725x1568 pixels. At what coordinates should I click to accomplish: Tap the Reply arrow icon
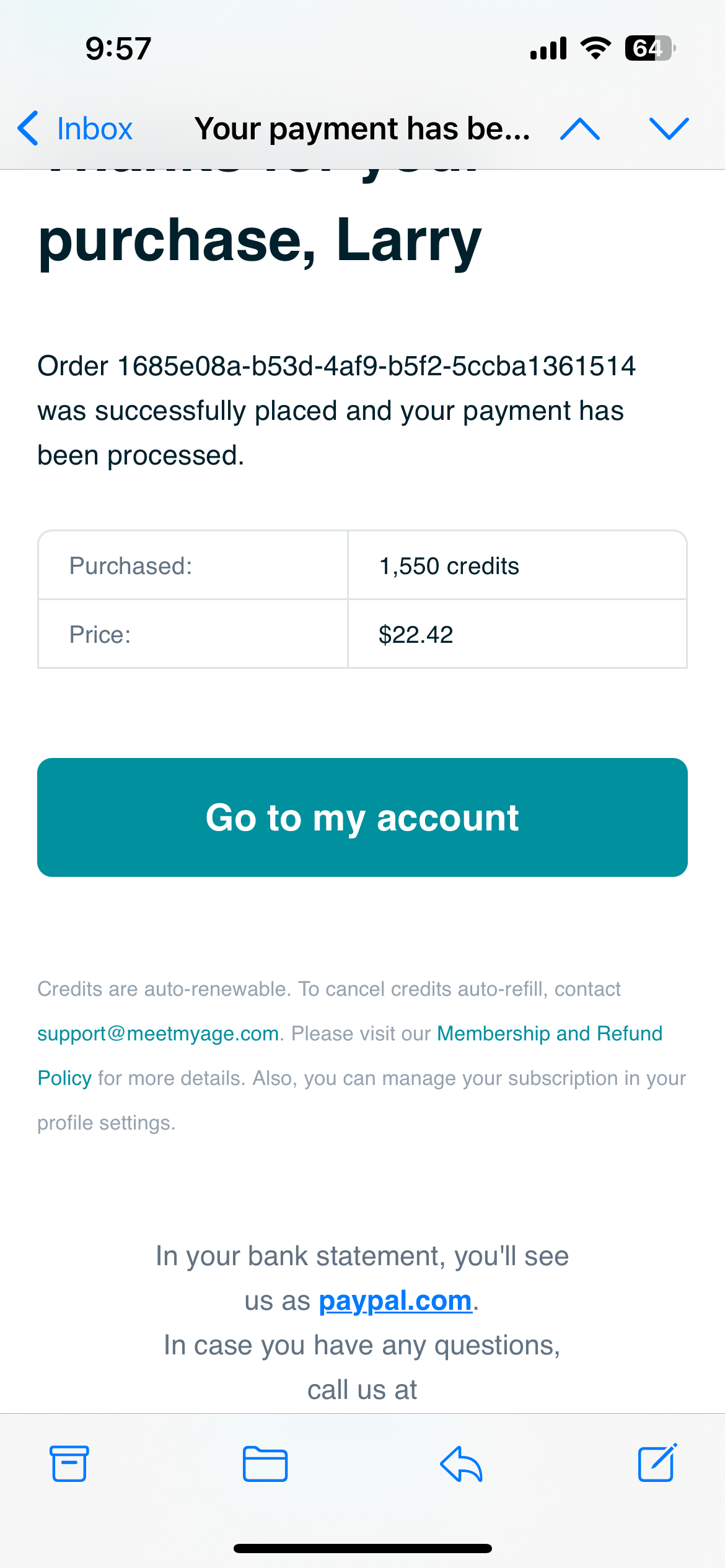click(x=461, y=1464)
